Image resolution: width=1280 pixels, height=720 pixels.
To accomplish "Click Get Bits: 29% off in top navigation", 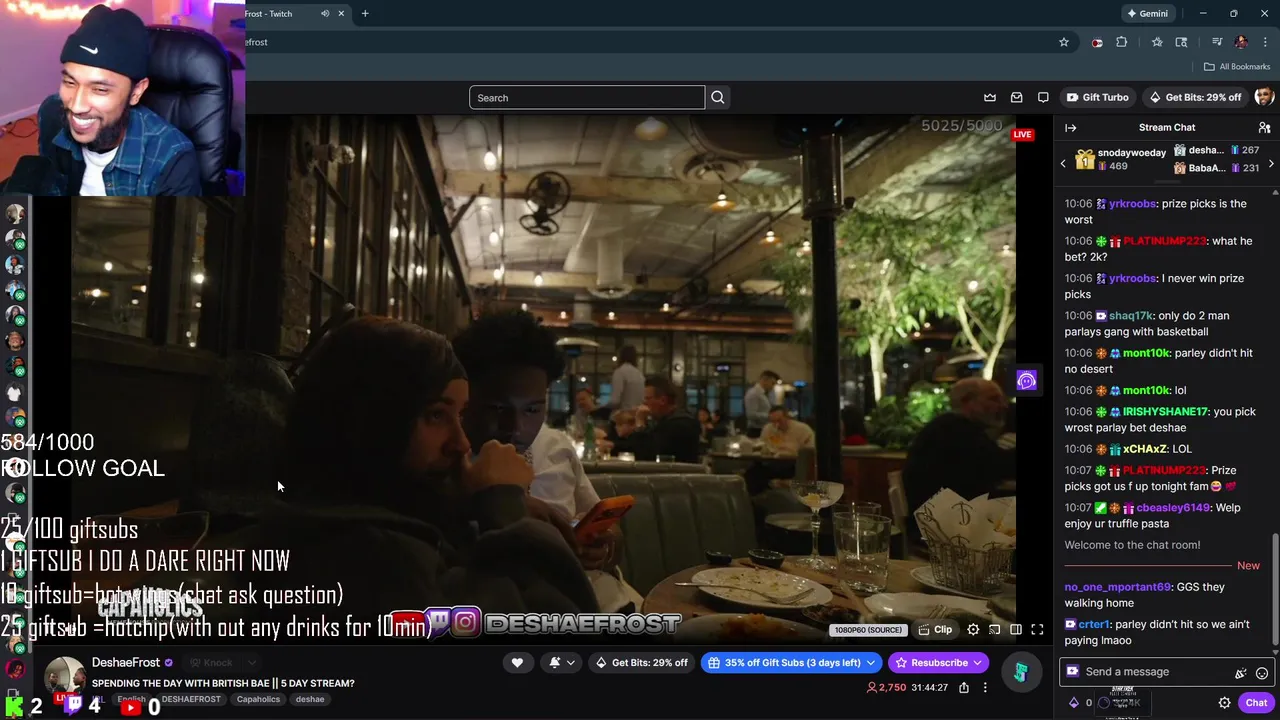I will [x=1195, y=97].
